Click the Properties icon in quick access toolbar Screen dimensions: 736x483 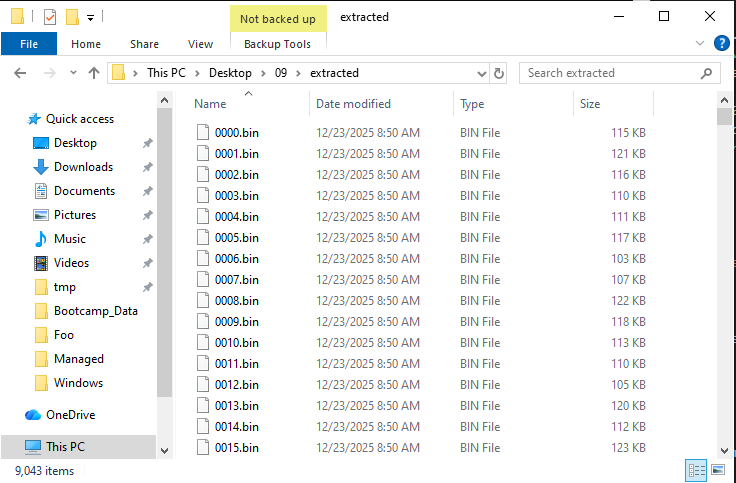[x=50, y=17]
